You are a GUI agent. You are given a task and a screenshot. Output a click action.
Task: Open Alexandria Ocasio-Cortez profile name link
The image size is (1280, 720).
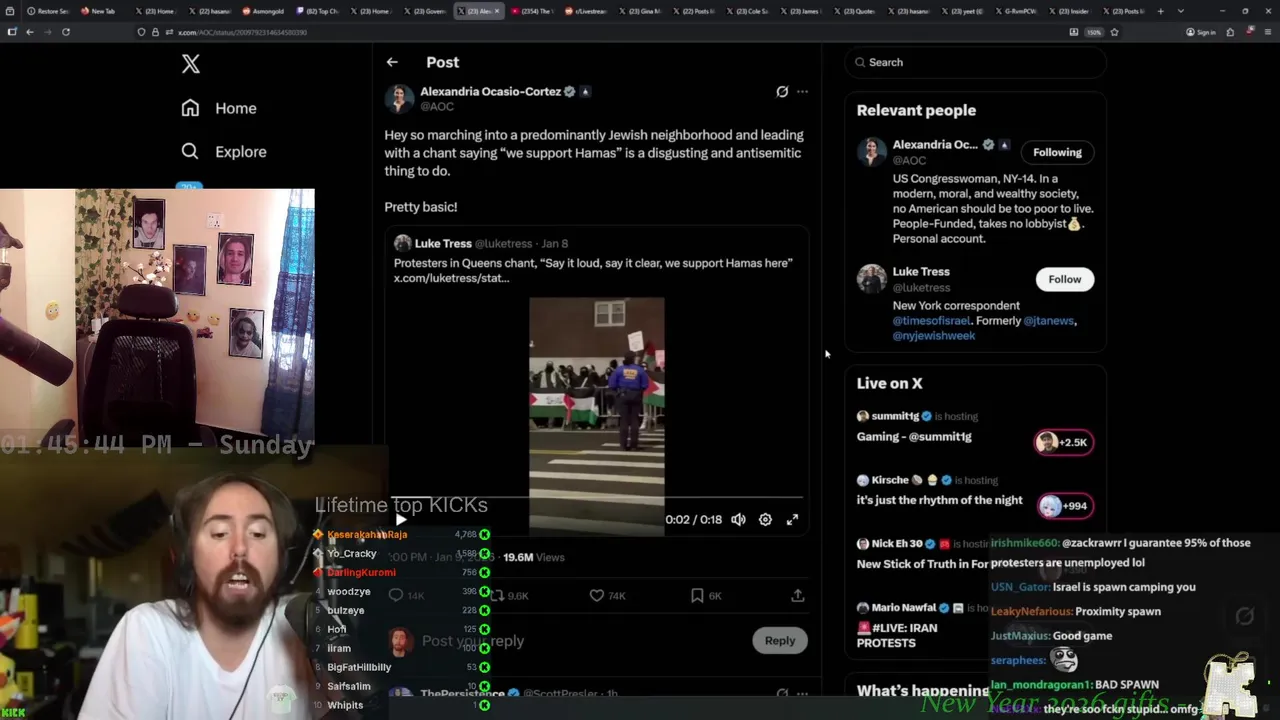(490, 91)
